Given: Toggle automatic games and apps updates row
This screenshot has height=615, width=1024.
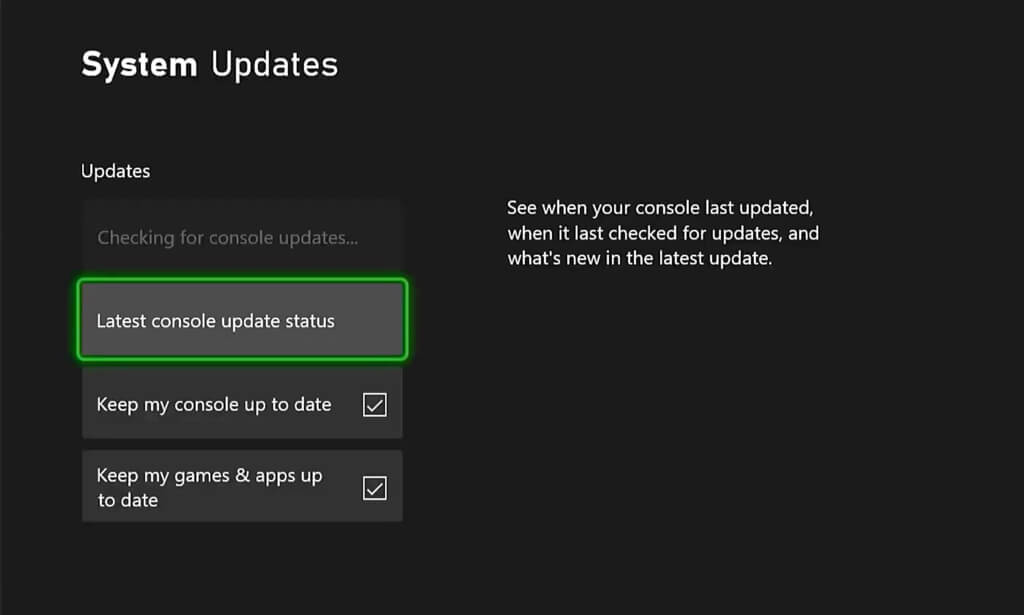Looking at the screenshot, I should point(242,486).
